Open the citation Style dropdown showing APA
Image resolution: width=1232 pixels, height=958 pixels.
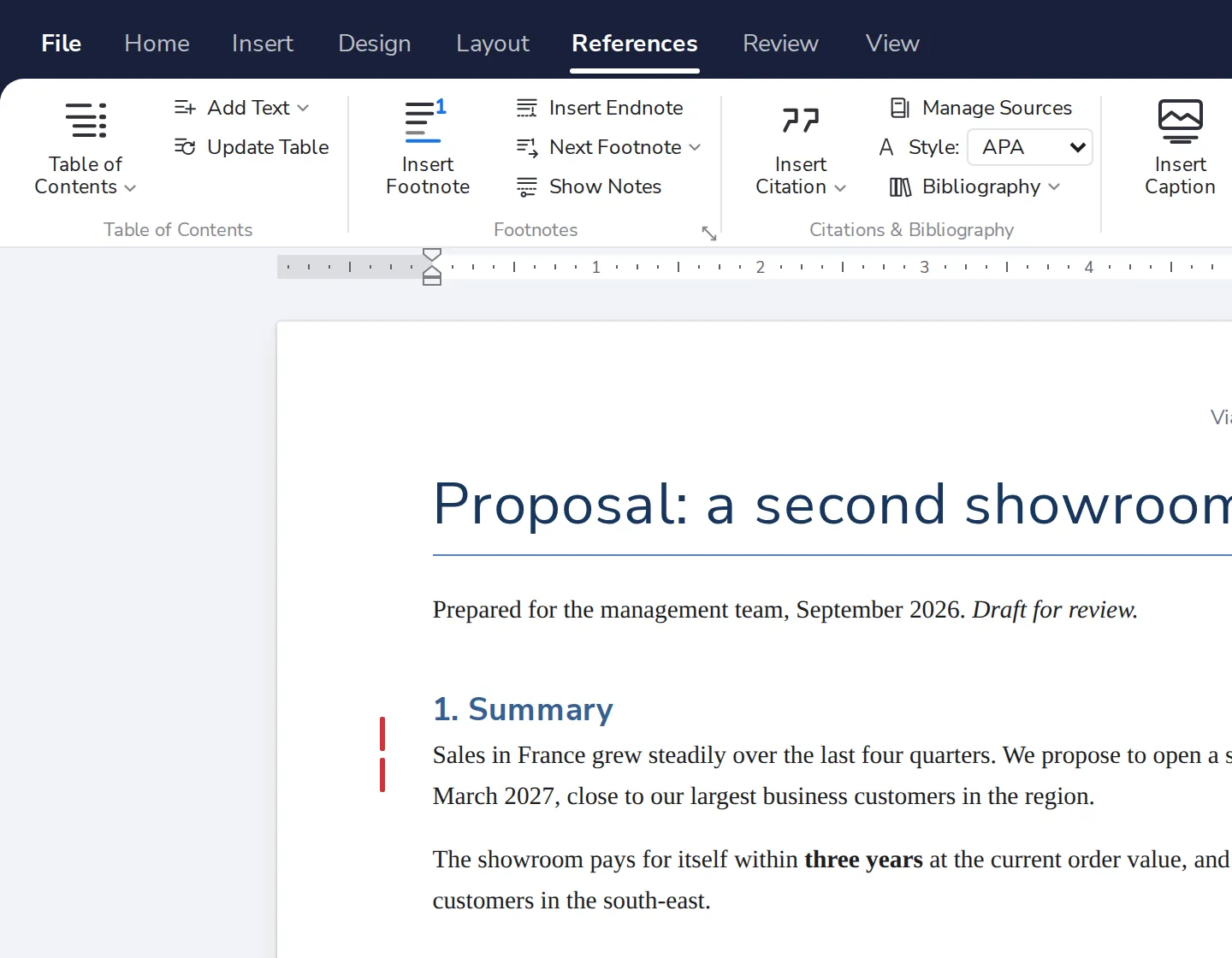coord(1030,147)
